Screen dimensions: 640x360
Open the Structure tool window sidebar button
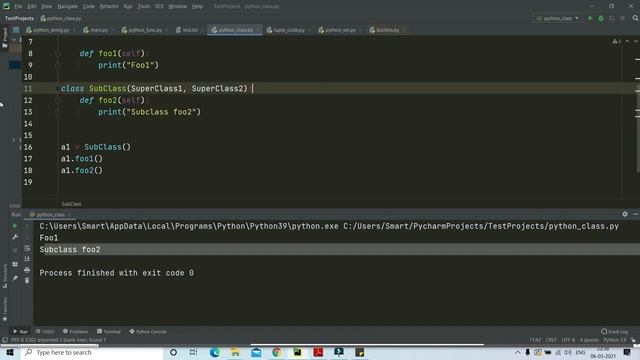pyautogui.click(x=4, y=276)
